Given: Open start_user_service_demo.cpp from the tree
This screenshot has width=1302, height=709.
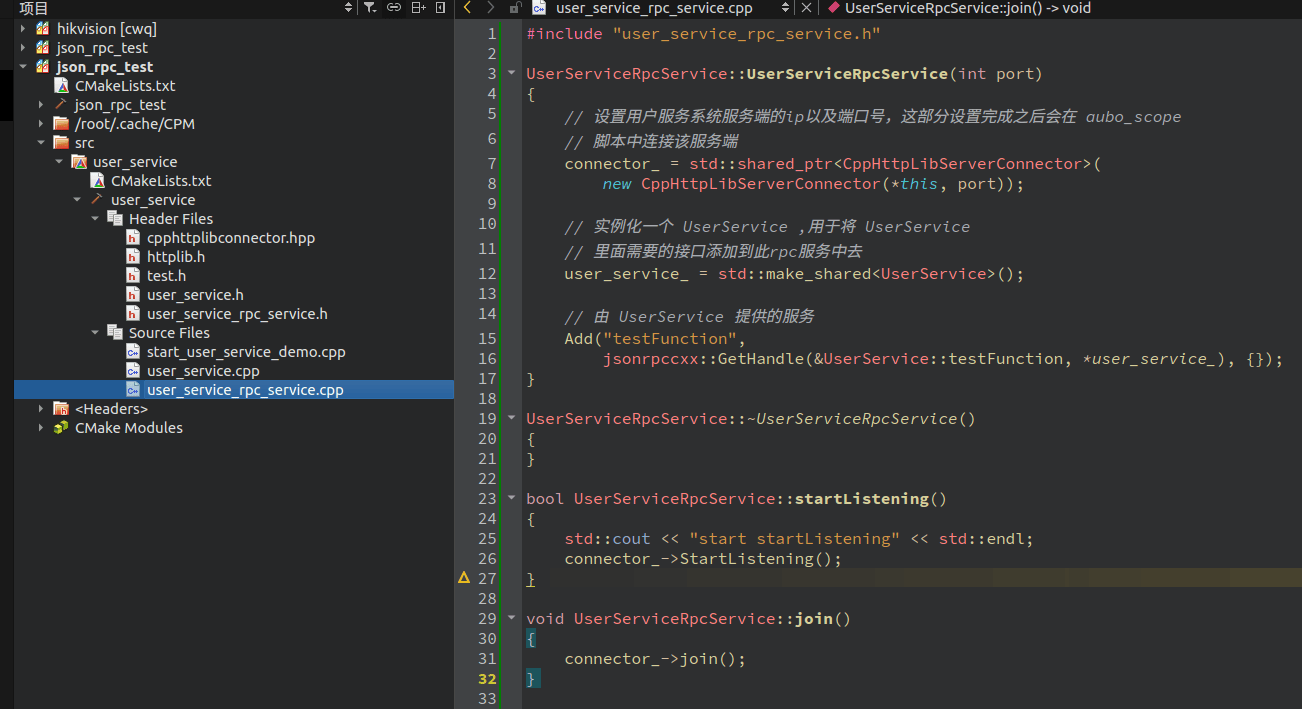Looking at the screenshot, I should click(246, 352).
